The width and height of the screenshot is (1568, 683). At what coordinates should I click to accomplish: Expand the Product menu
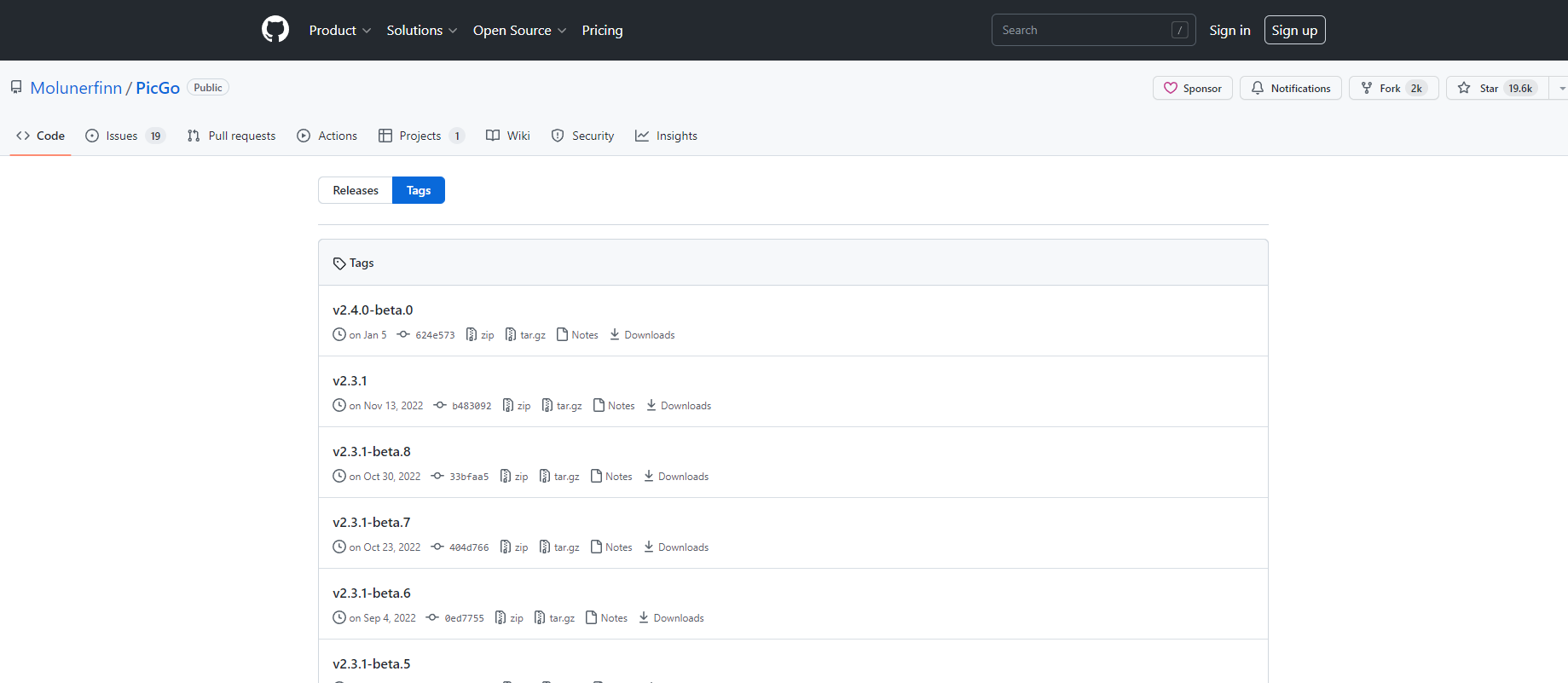point(340,30)
